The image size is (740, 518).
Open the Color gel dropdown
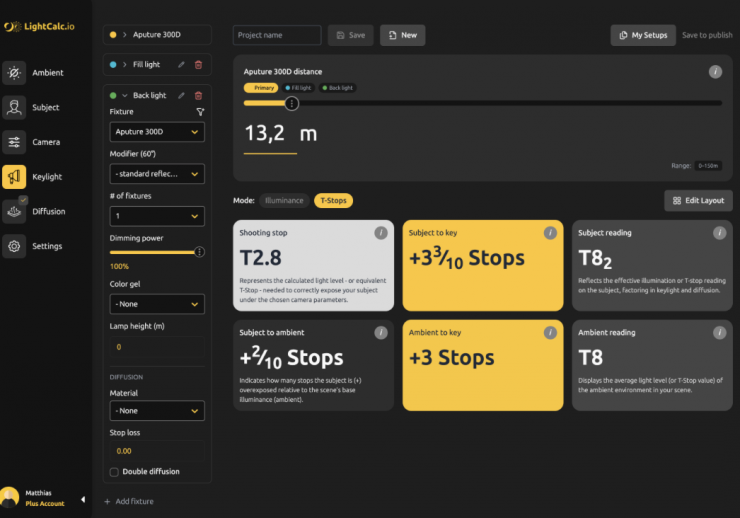(x=157, y=303)
